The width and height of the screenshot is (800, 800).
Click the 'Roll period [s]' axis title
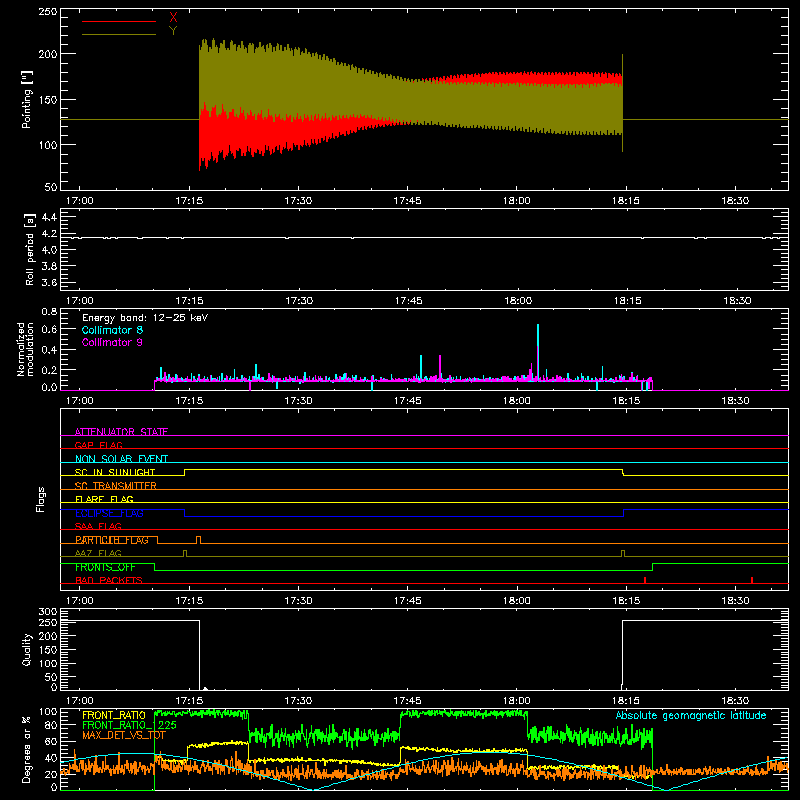tap(30, 249)
